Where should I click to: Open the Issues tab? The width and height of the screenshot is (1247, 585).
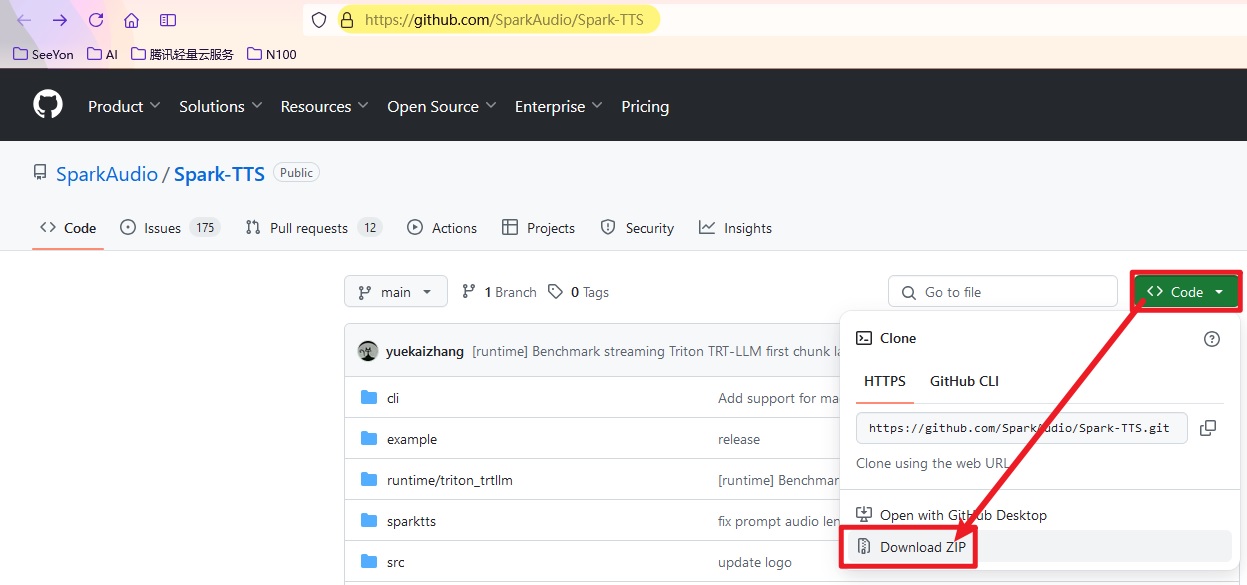pos(170,228)
